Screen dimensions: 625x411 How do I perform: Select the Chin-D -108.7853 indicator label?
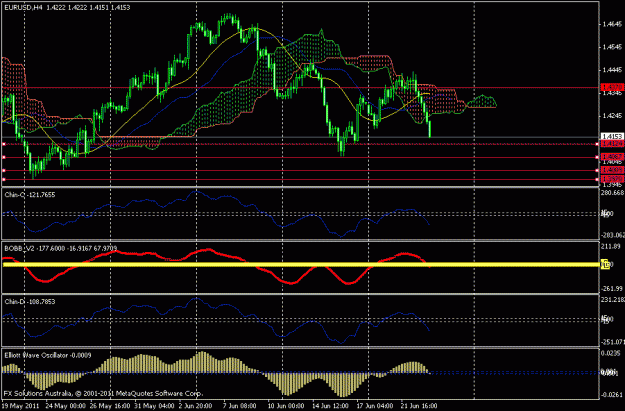coord(30,302)
